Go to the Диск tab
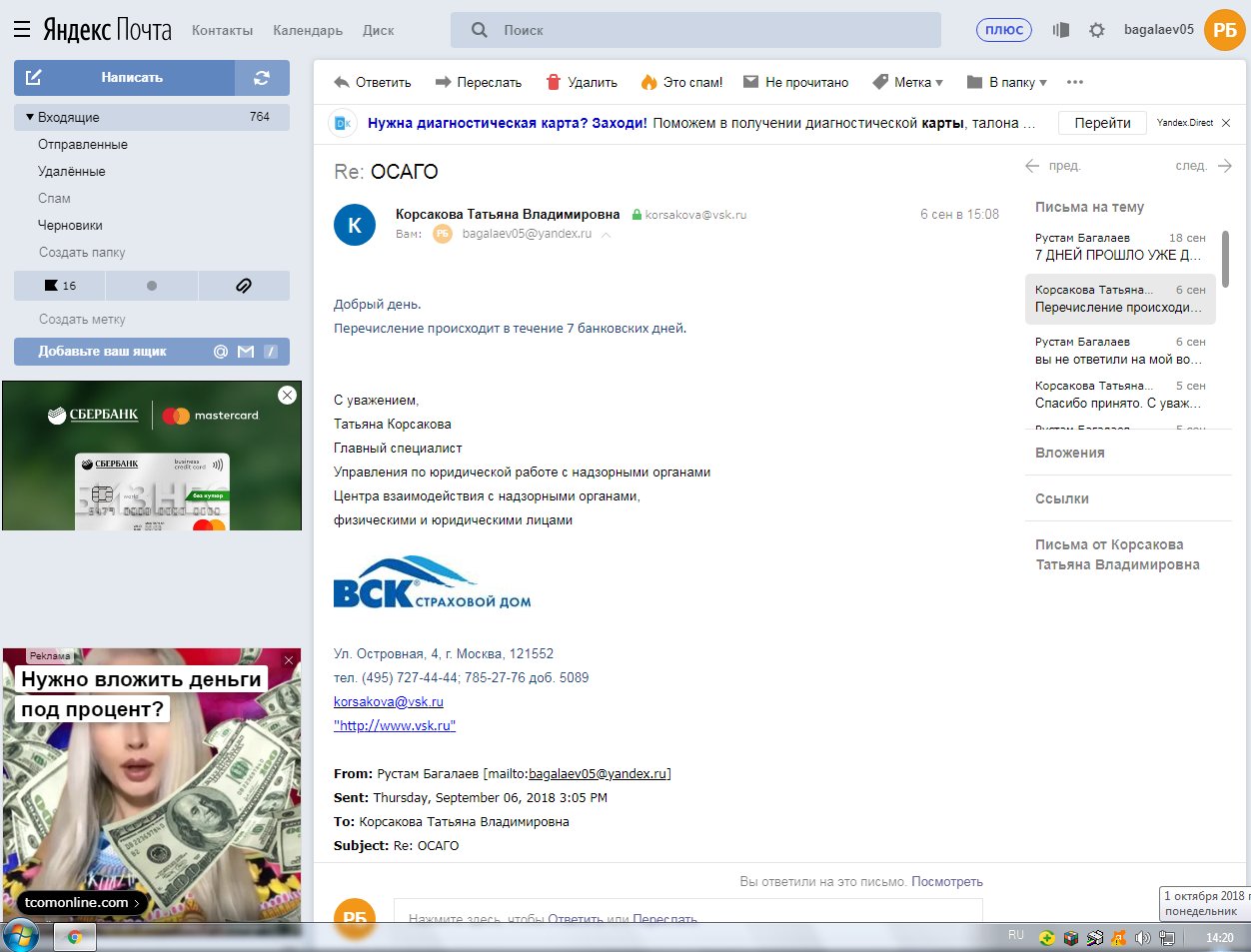 pyautogui.click(x=378, y=30)
